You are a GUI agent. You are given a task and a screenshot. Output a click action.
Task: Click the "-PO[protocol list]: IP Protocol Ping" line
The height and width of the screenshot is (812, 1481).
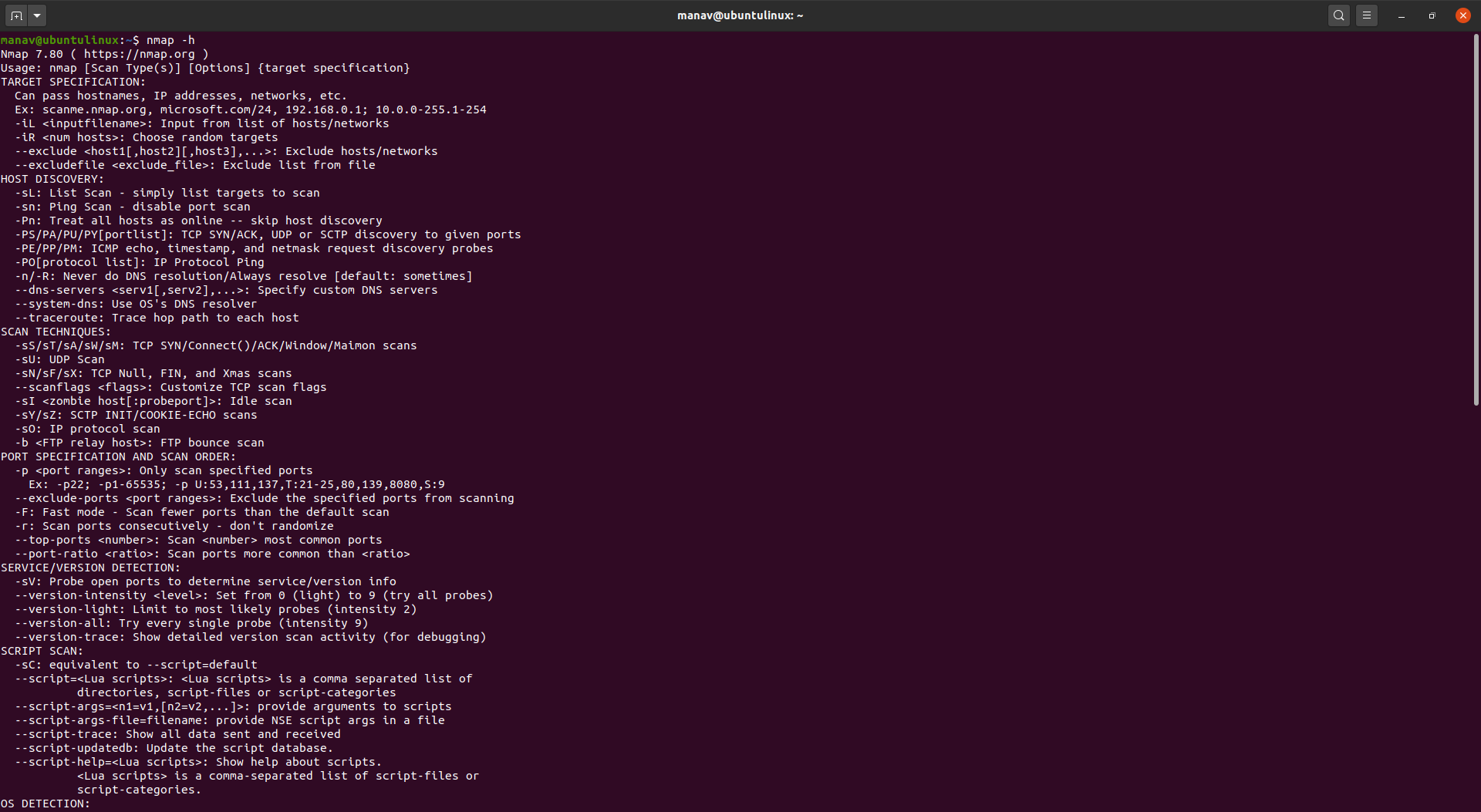pyautogui.click(x=140, y=262)
